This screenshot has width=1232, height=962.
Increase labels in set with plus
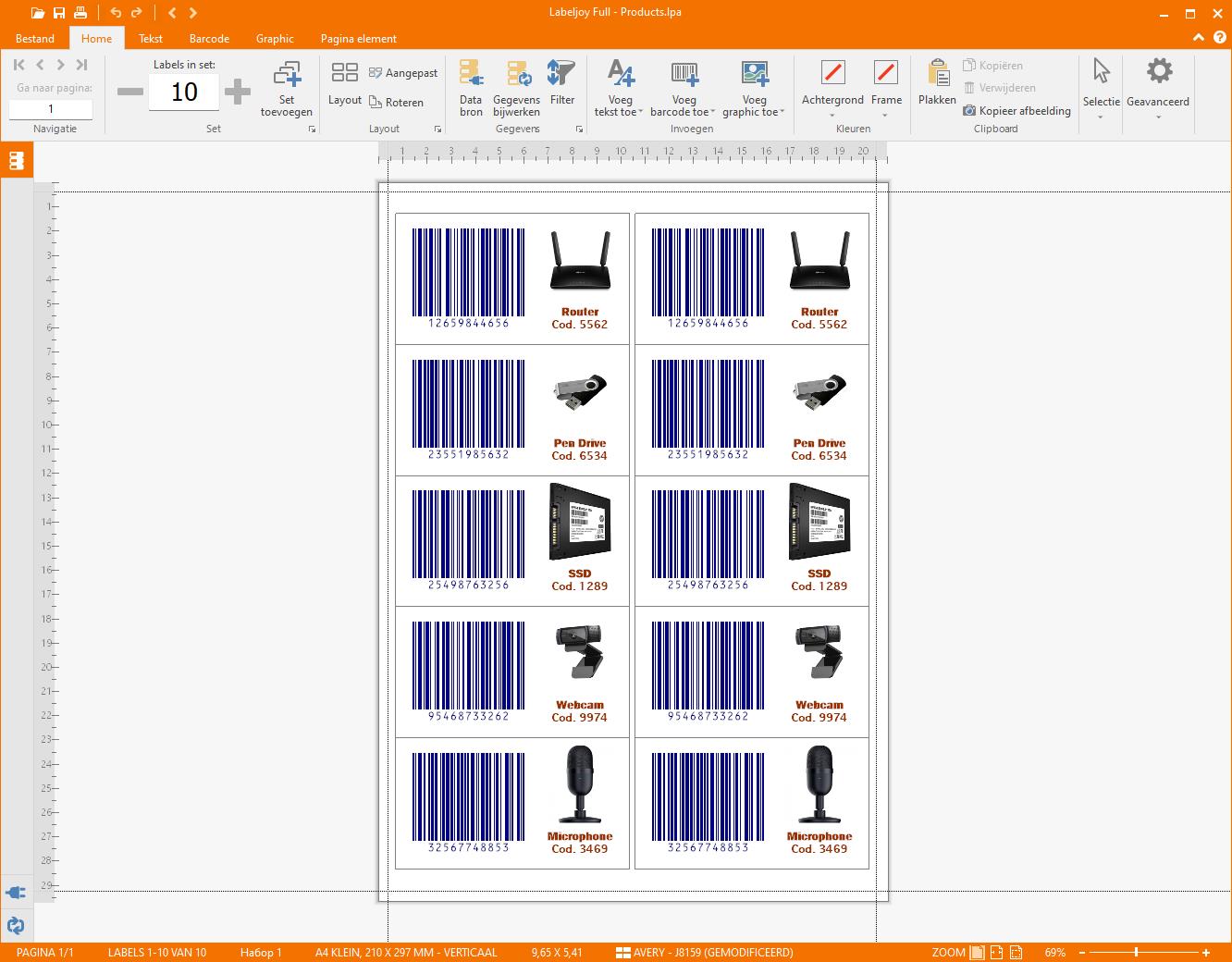pyautogui.click(x=238, y=92)
